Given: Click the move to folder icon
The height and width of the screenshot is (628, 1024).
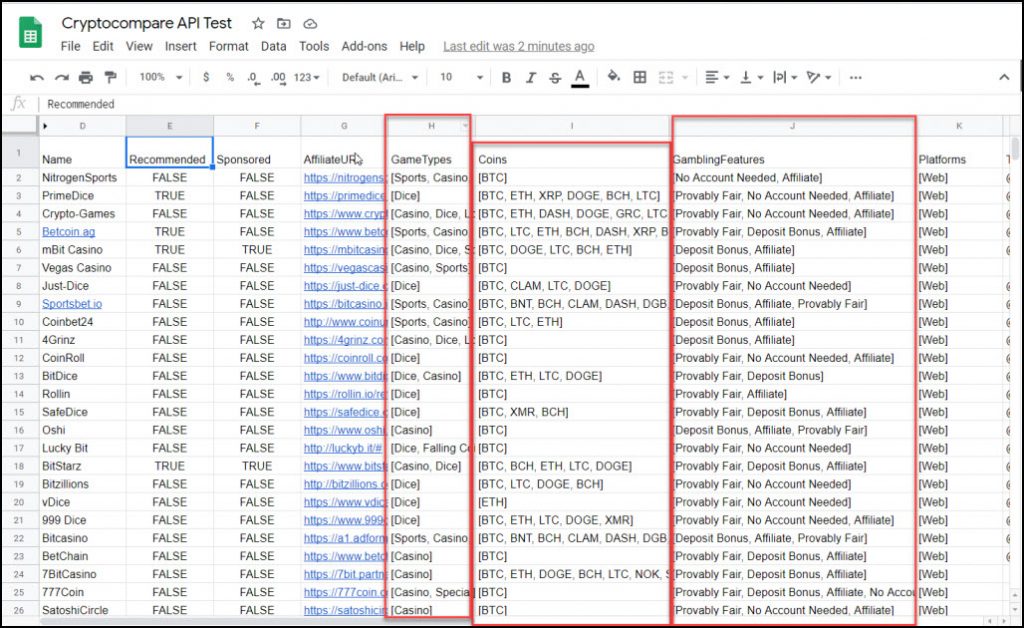Looking at the screenshot, I should [283, 24].
